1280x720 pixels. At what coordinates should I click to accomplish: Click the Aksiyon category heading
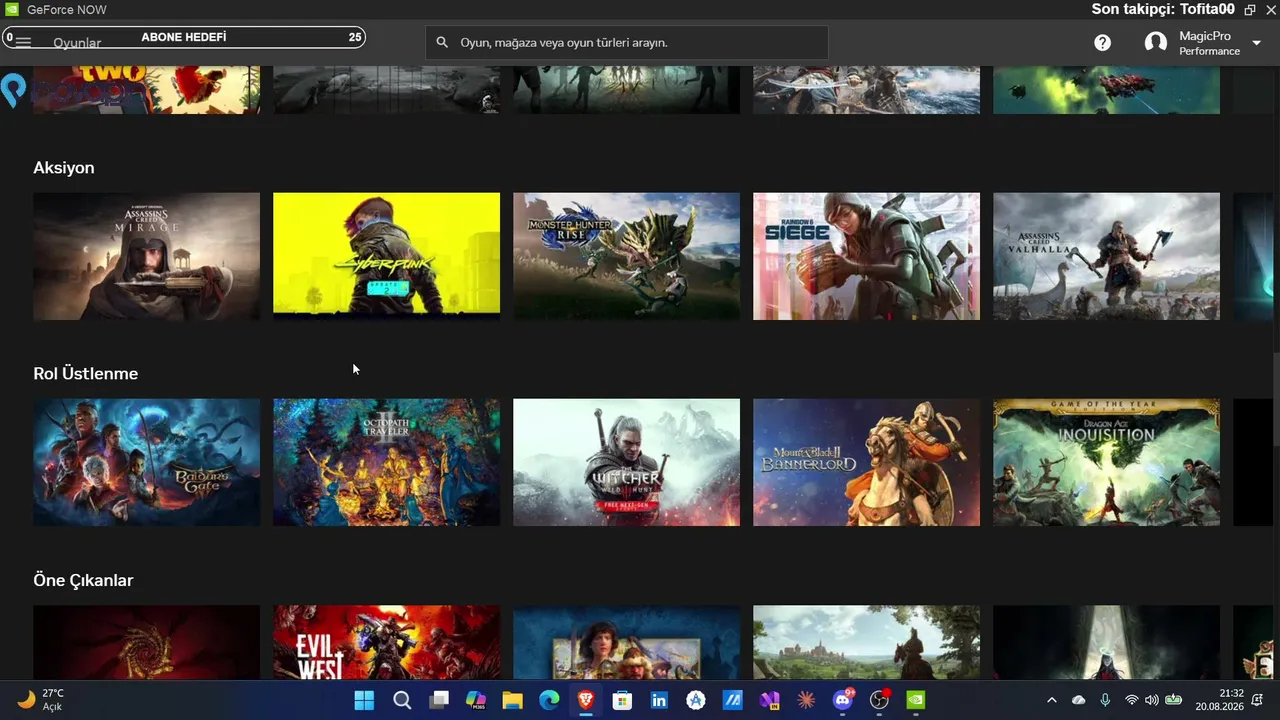point(64,168)
